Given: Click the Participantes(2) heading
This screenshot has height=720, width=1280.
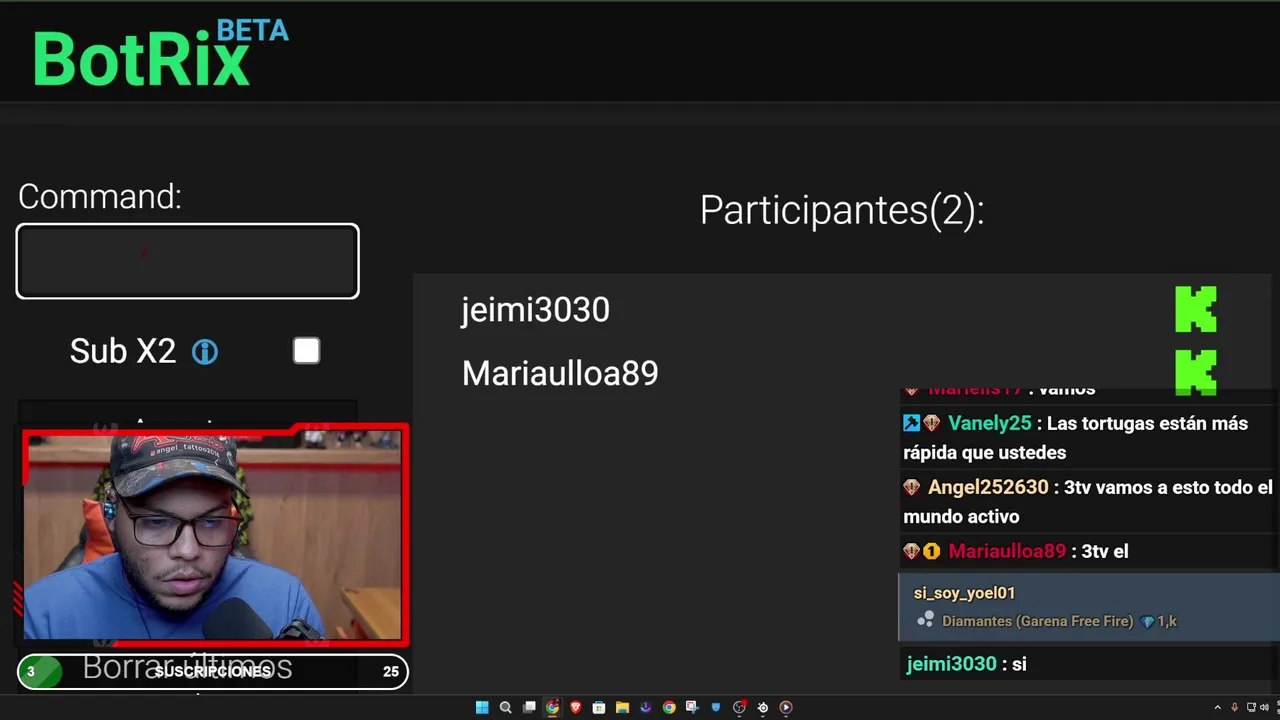Looking at the screenshot, I should pyautogui.click(x=842, y=210).
